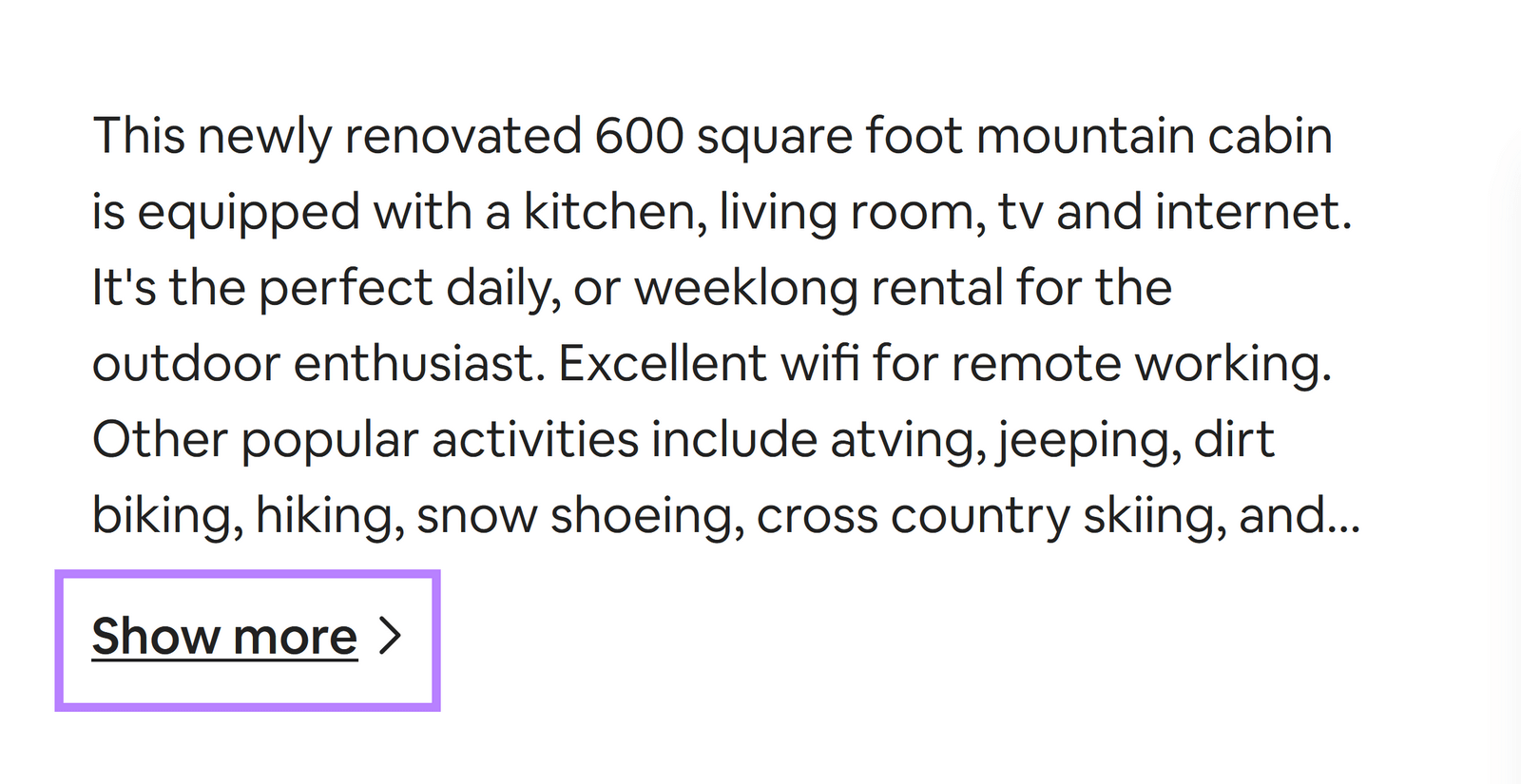Click the "Show more" link
Viewport: 1521px width, 784px height.
[x=224, y=636]
